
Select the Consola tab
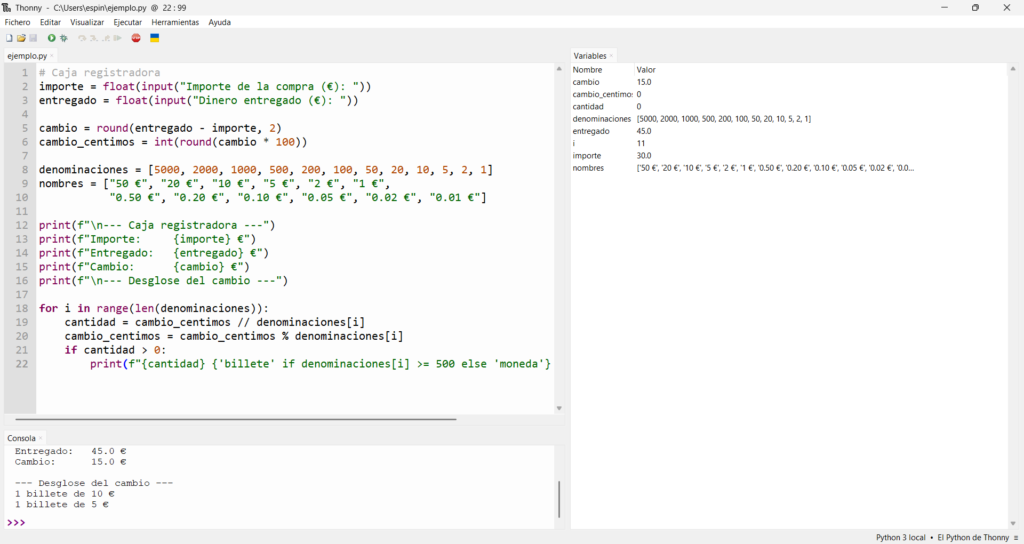[x=21, y=438]
